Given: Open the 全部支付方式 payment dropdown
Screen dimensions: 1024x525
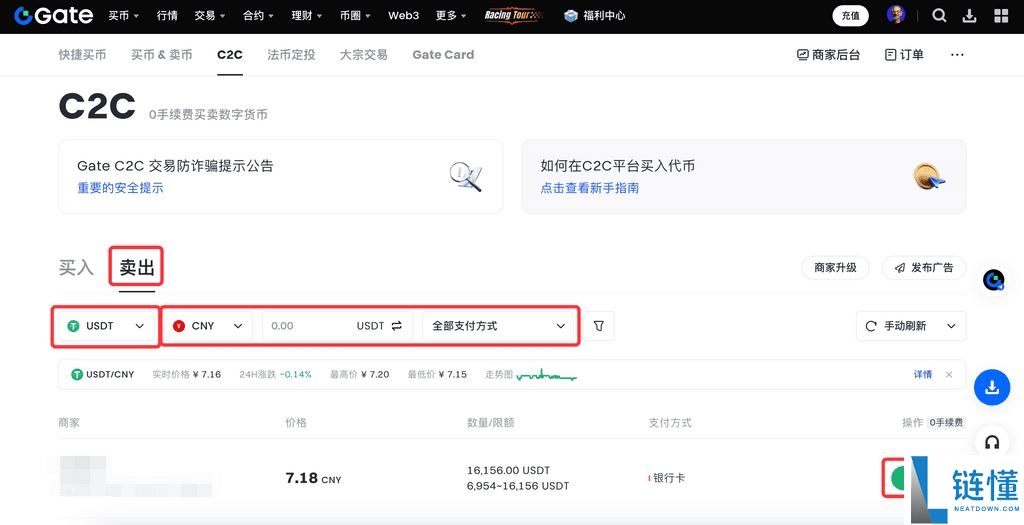Looking at the screenshot, I should pyautogui.click(x=498, y=325).
